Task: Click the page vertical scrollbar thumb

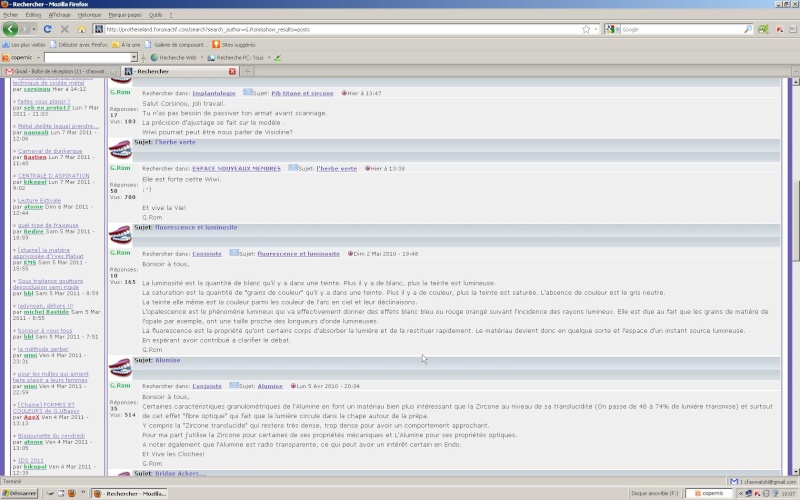Action: [x=795, y=222]
